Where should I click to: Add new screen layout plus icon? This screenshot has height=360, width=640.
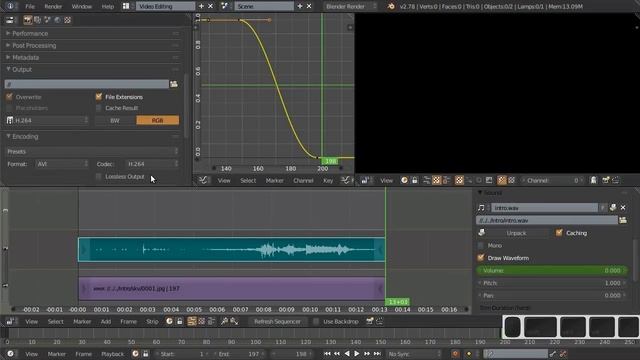coord(201,6)
